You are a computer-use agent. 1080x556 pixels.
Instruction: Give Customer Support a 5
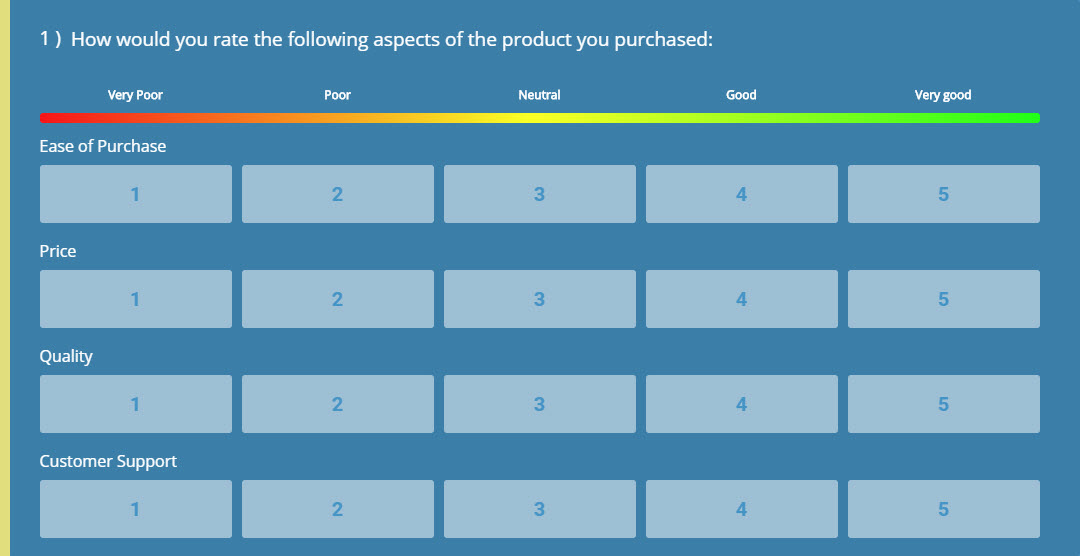tap(944, 509)
